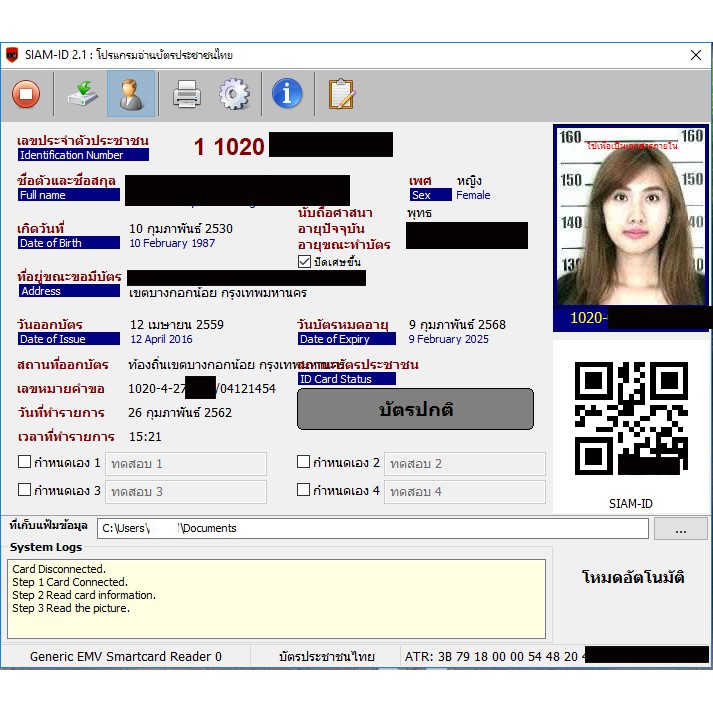Click the SIAM-ID QR code image
The image size is (713, 713).
click(631, 418)
